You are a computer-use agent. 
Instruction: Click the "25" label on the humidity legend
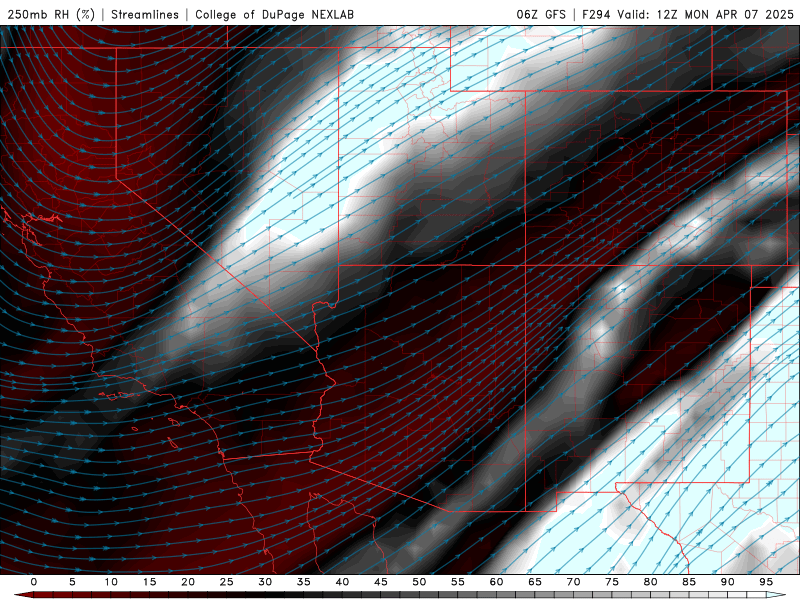coord(227,582)
